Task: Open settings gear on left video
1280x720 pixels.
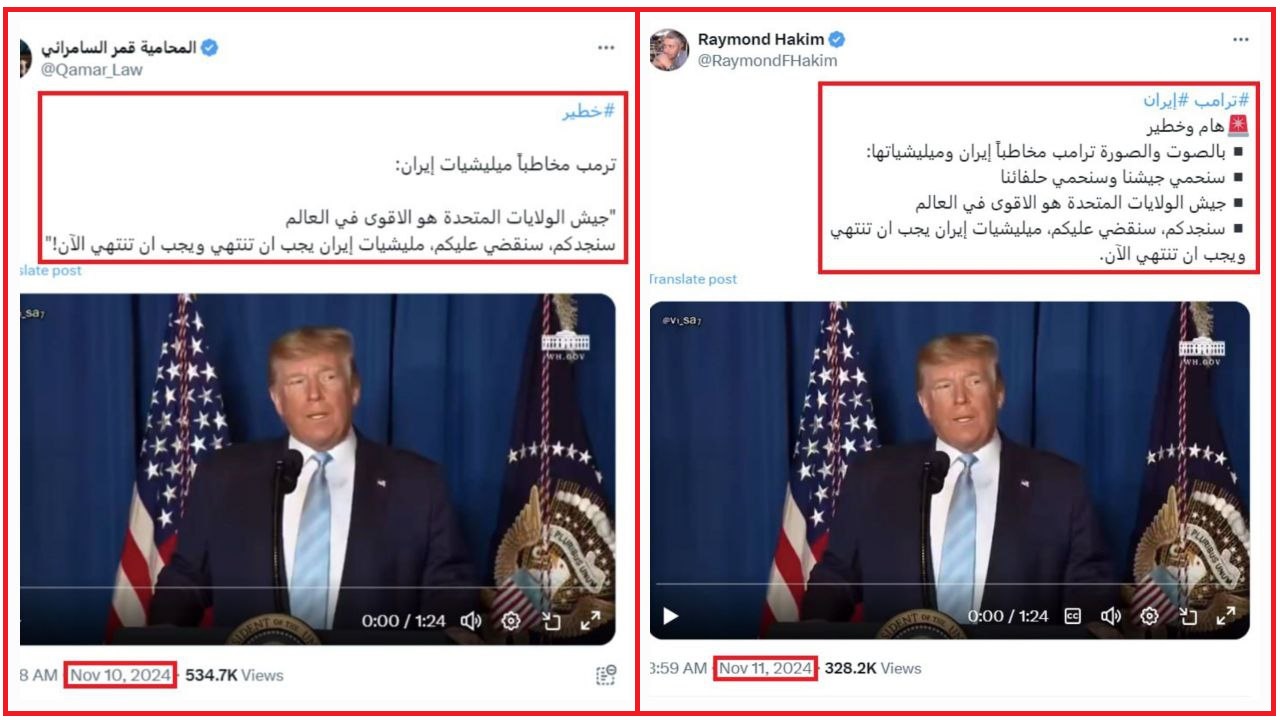Action: click(x=511, y=621)
